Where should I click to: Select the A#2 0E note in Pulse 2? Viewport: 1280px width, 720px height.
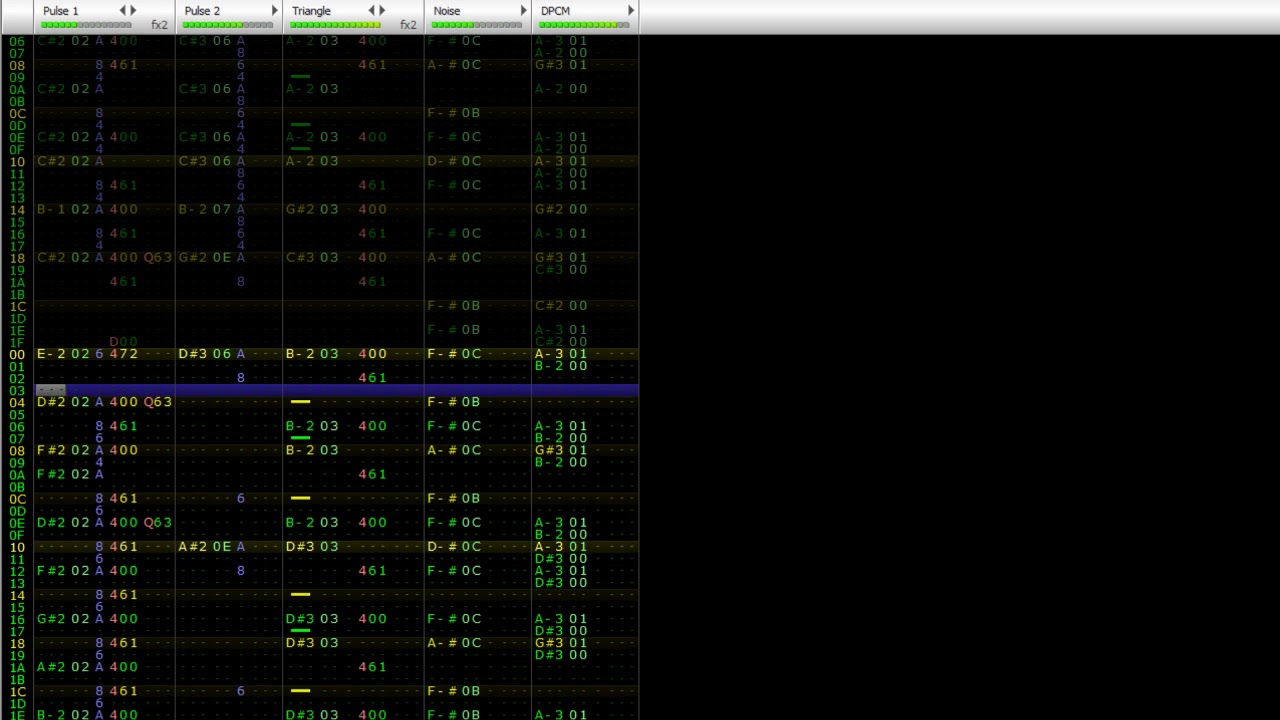205,547
